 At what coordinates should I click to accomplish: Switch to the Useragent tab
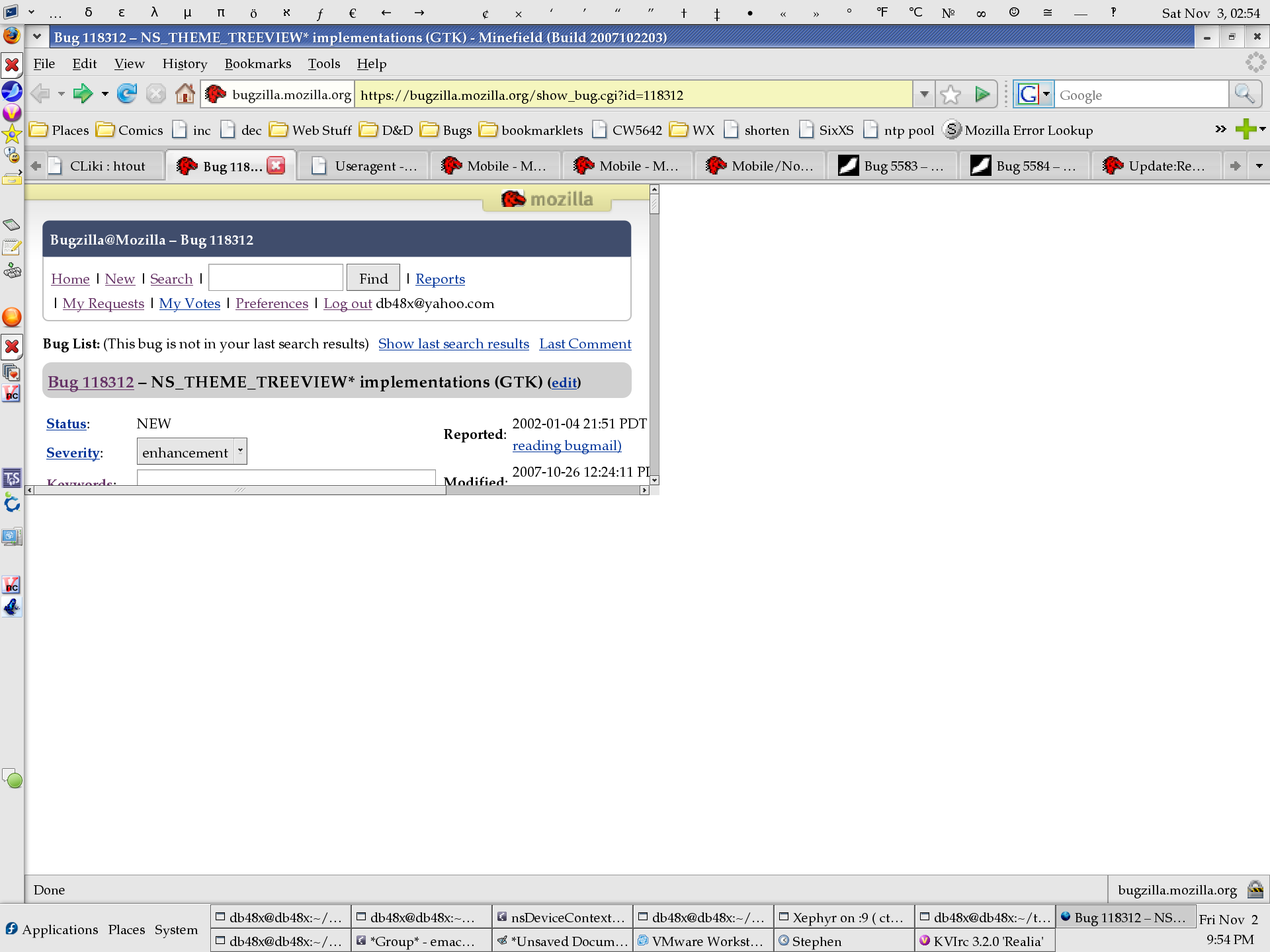(x=364, y=166)
